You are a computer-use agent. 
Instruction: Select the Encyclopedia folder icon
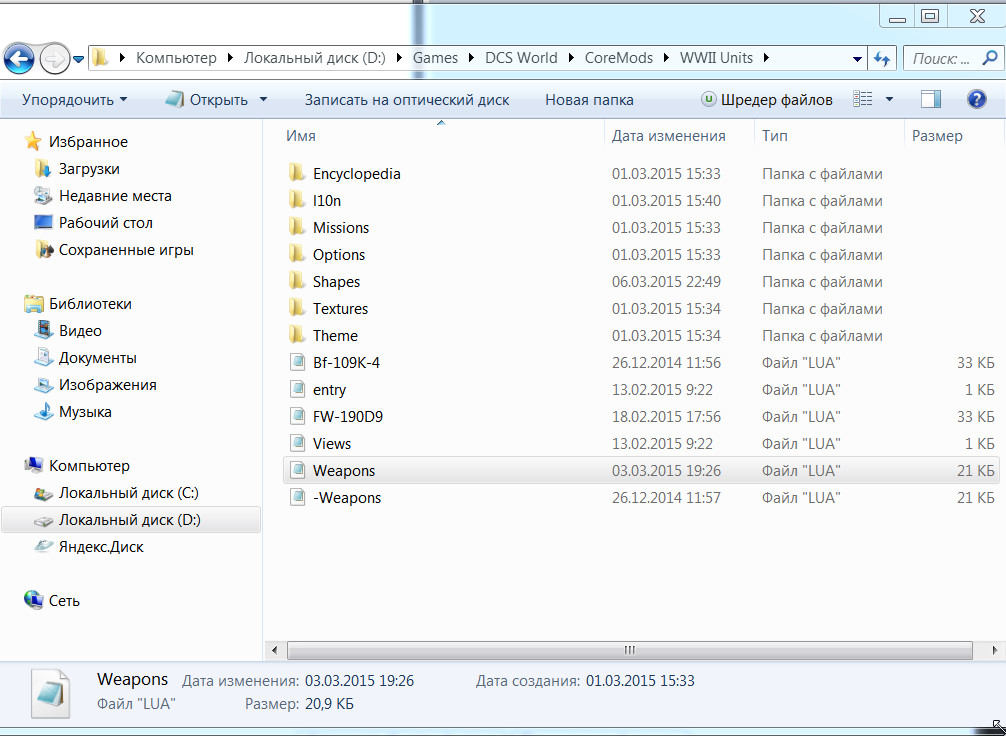[x=296, y=173]
